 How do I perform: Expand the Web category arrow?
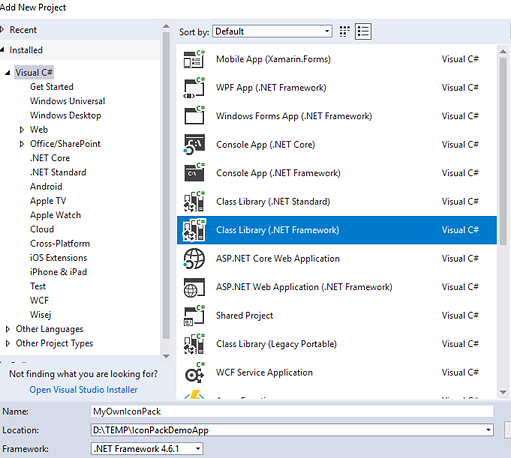point(22,129)
